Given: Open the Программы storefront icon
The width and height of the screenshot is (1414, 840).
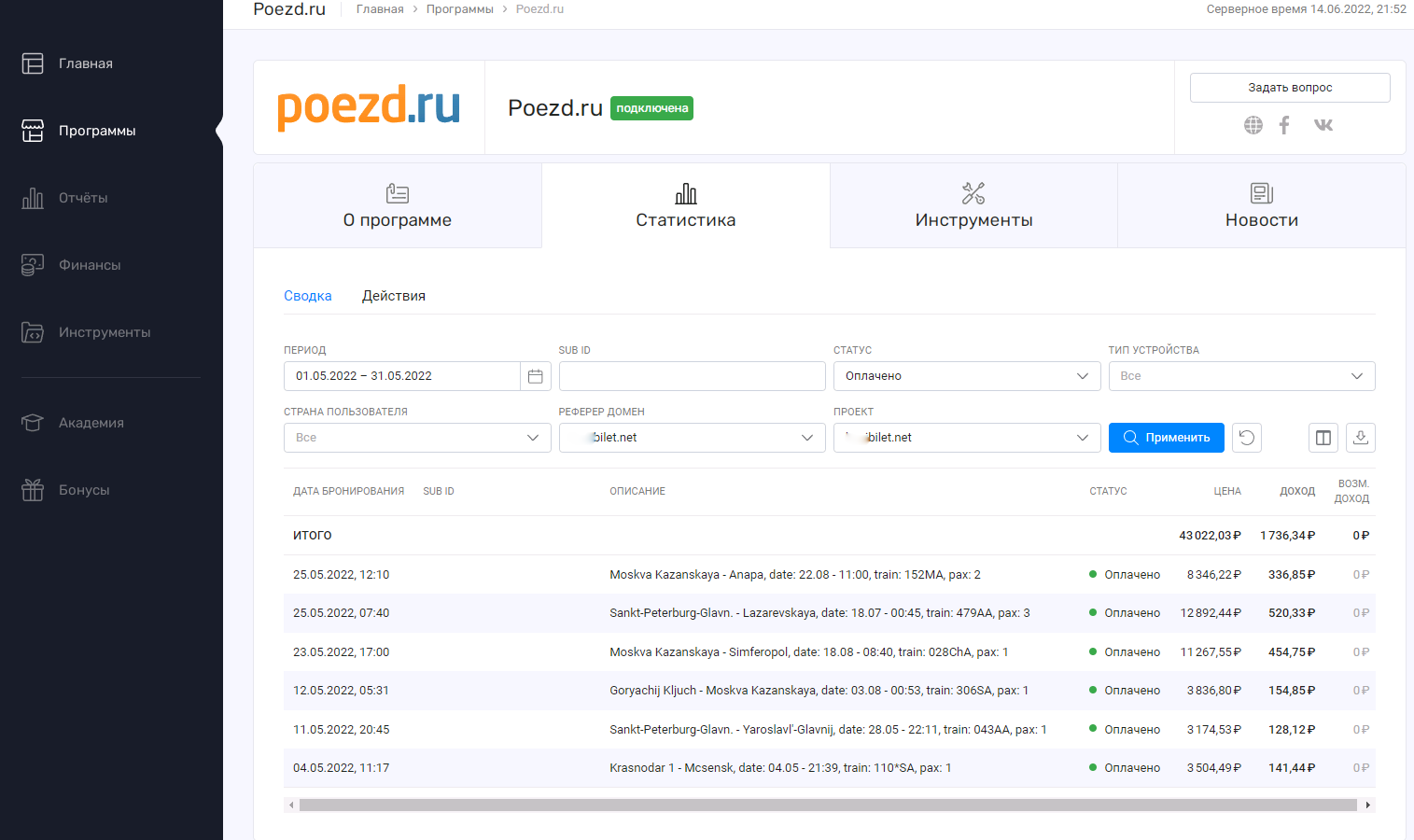Looking at the screenshot, I should [33, 131].
